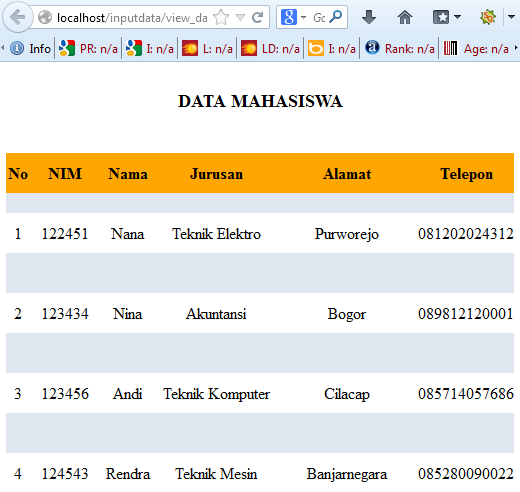520x492 pixels.
Task: Click the No column header
Action: pos(18,173)
